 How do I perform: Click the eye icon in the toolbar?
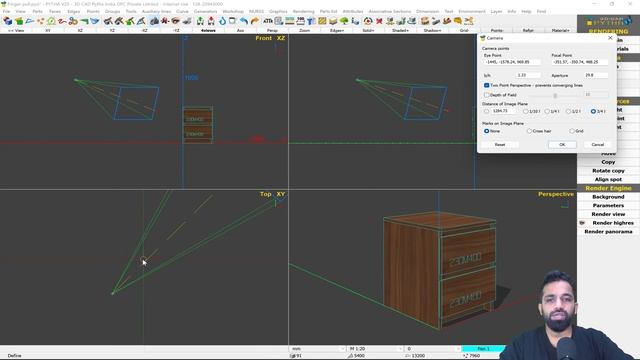click(176, 21)
